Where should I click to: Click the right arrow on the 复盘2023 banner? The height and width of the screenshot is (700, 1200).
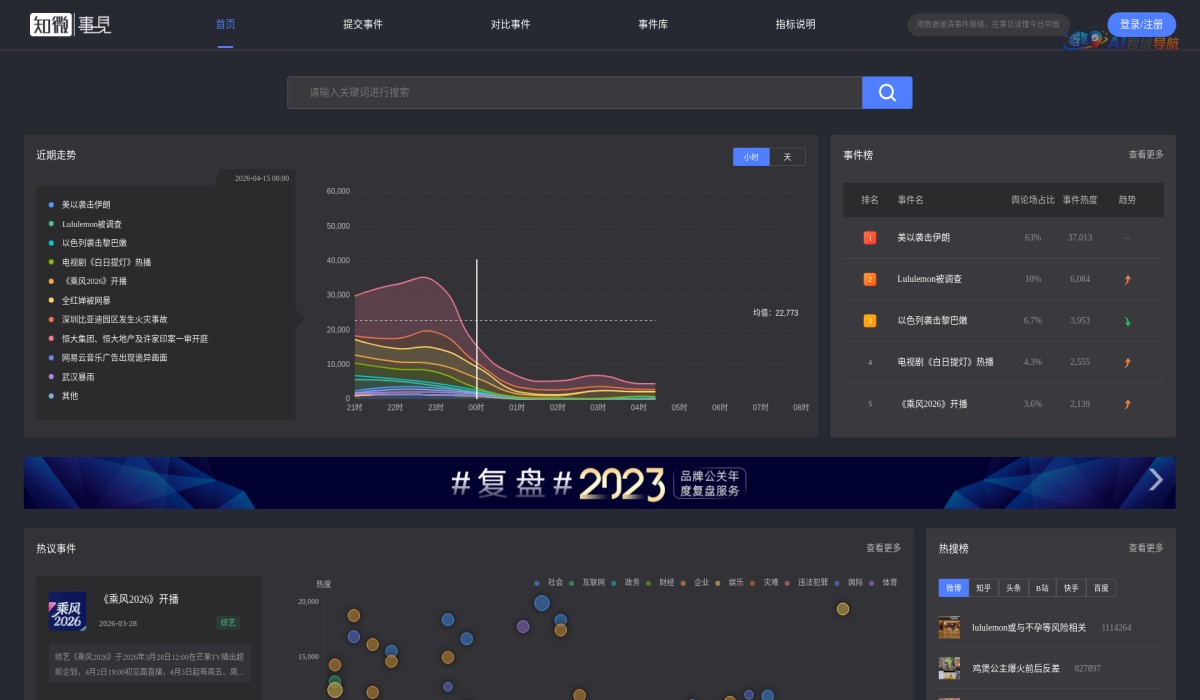tap(1155, 482)
